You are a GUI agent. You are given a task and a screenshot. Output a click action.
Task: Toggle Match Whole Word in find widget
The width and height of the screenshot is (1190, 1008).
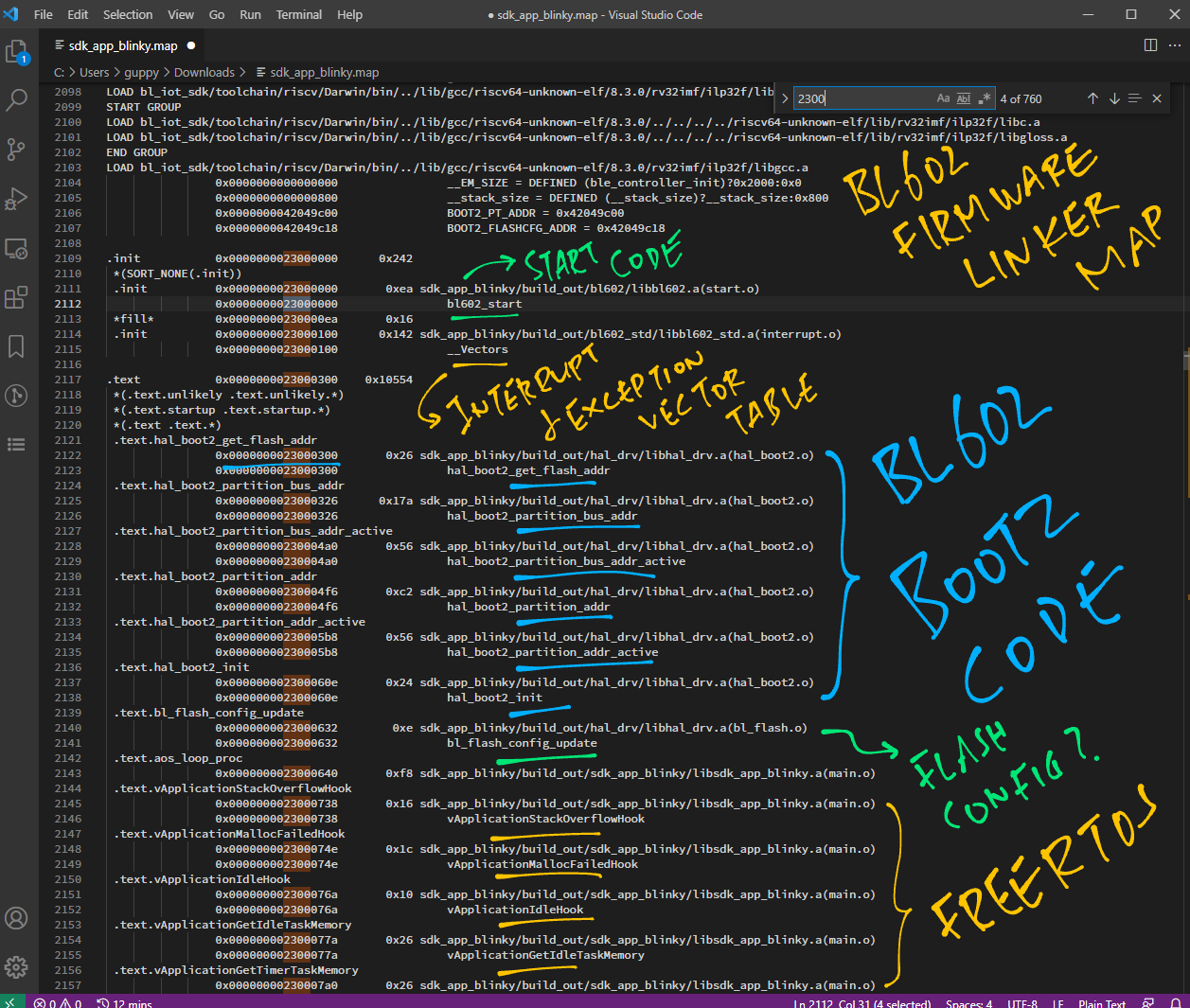coord(964,98)
